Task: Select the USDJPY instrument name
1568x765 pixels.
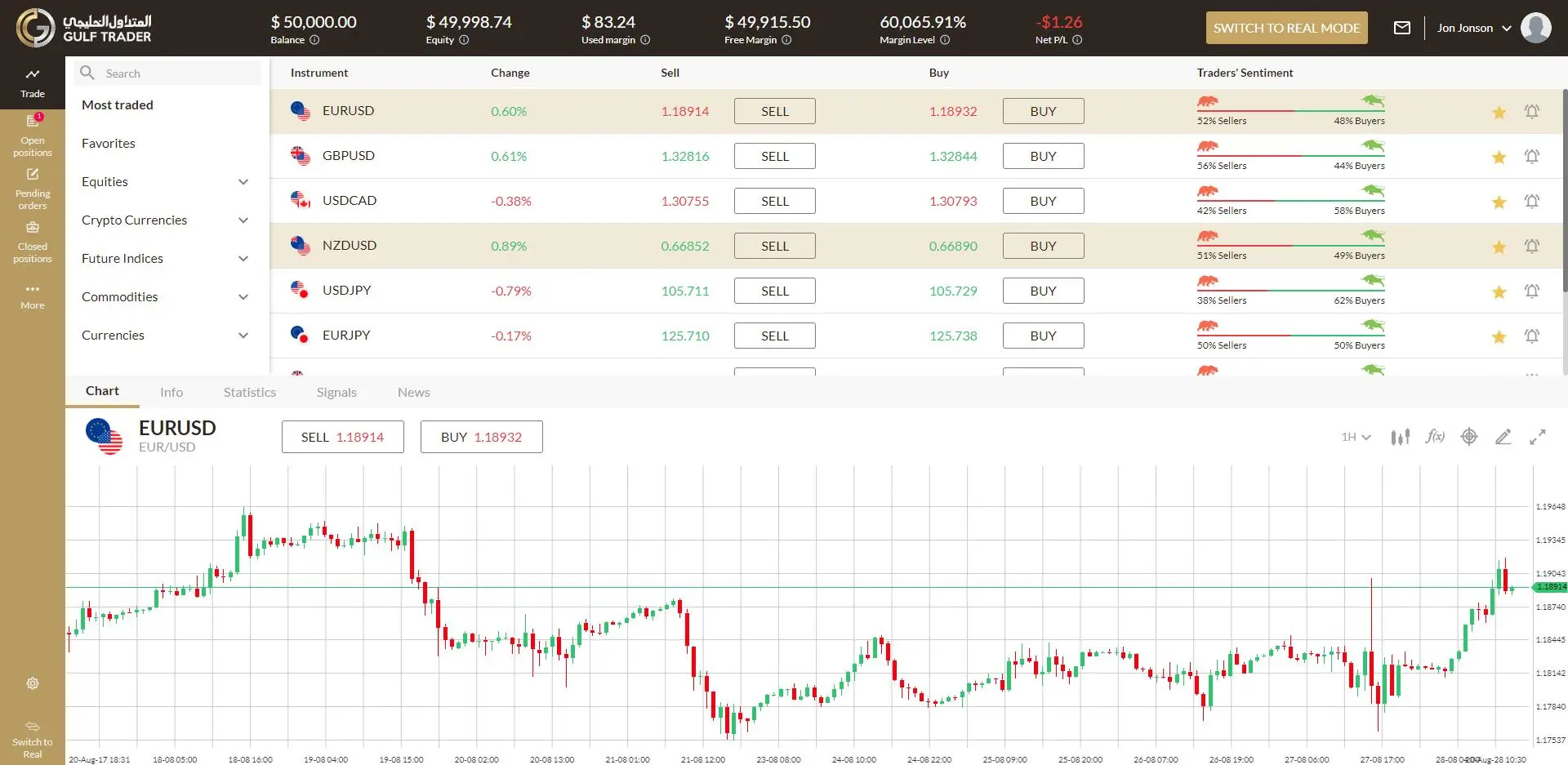Action: [347, 290]
